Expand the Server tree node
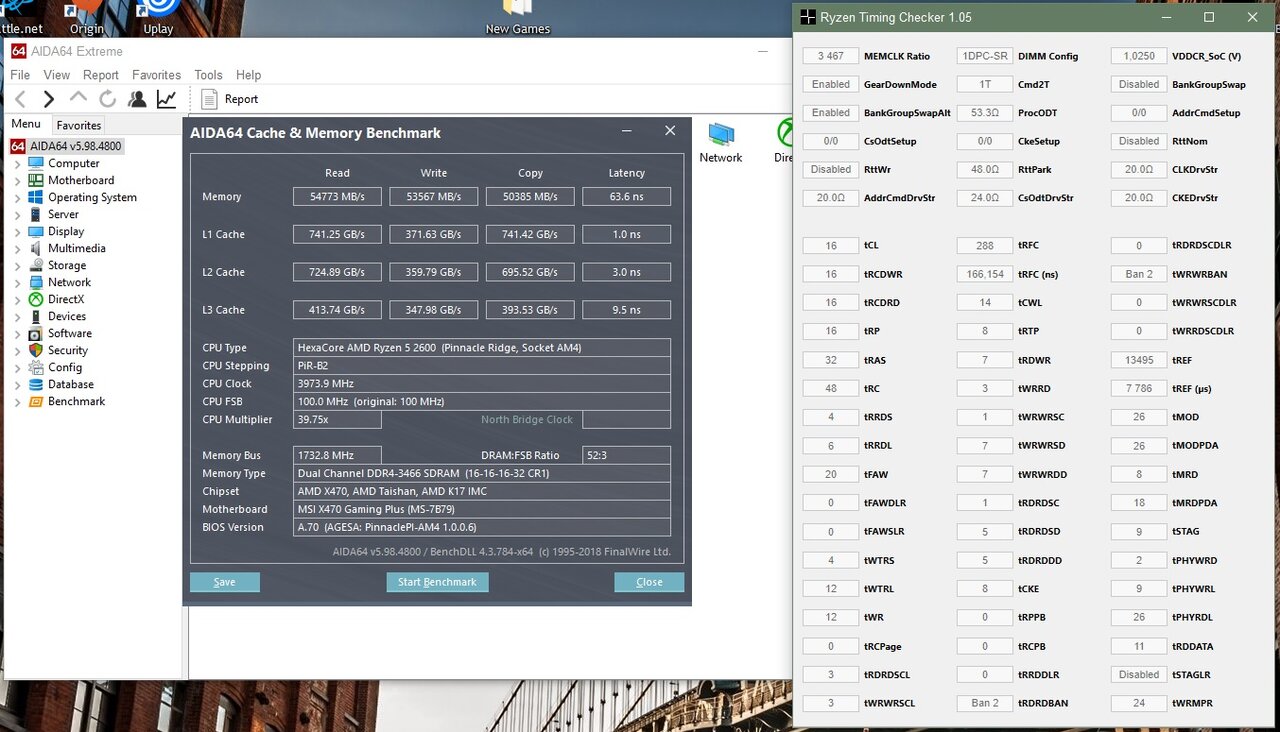 (x=17, y=214)
